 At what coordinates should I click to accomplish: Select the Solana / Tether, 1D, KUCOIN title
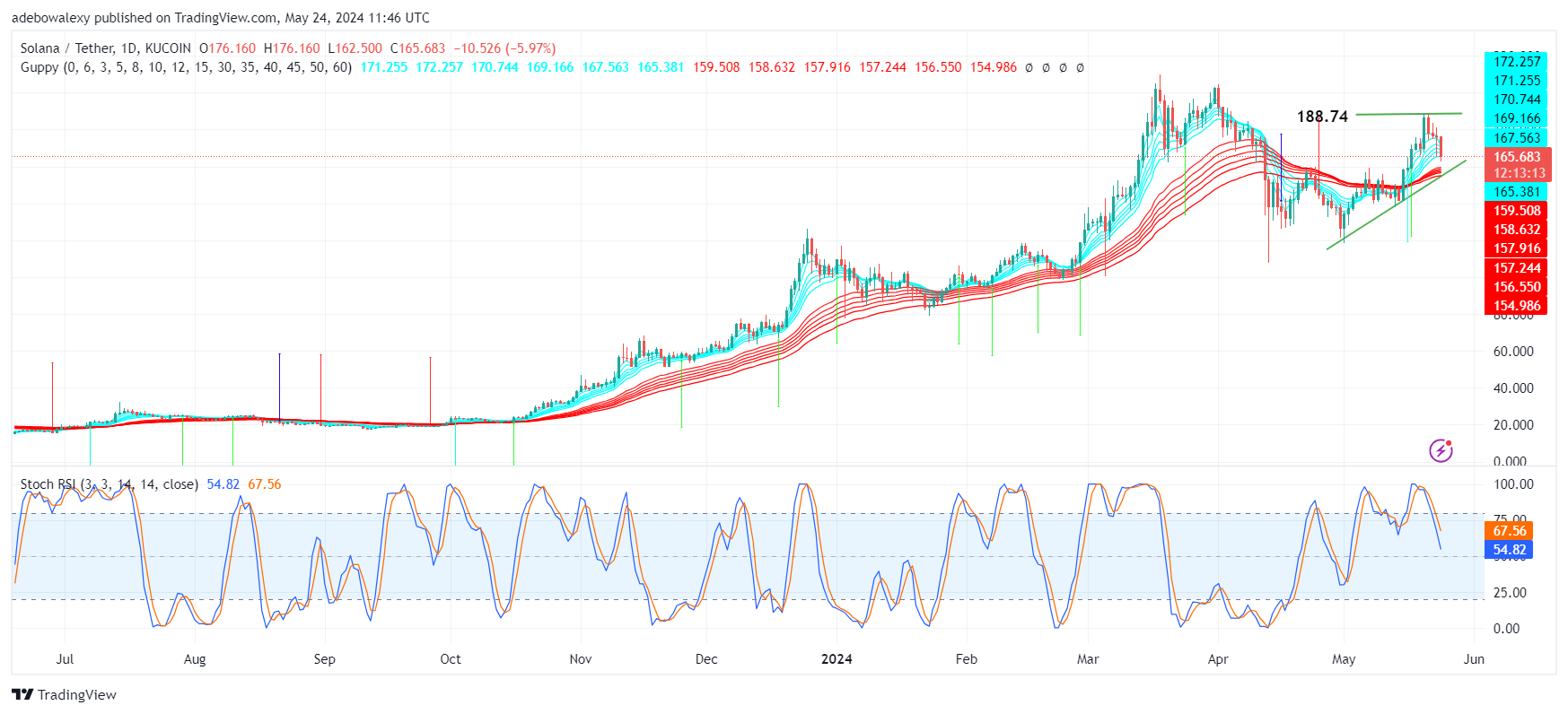pyautogui.click(x=106, y=48)
